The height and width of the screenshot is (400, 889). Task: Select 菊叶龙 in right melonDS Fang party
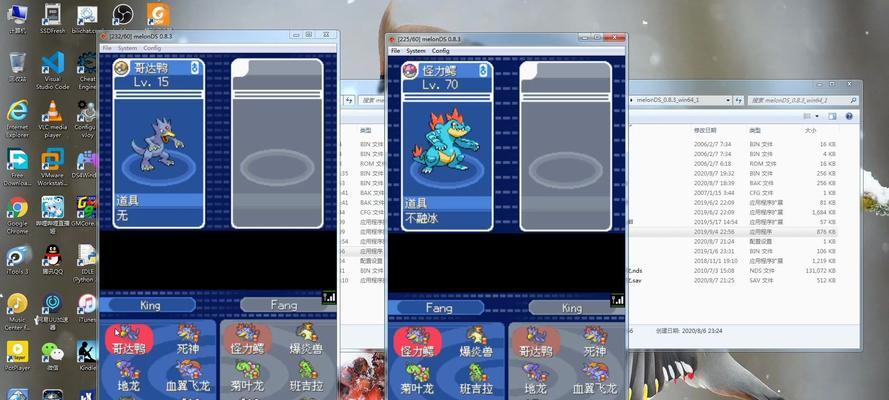point(418,381)
